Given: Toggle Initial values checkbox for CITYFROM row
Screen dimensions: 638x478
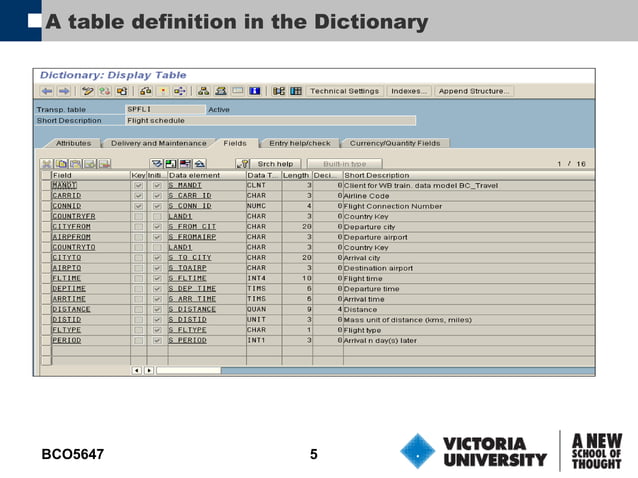Looking at the screenshot, I should [157, 227].
